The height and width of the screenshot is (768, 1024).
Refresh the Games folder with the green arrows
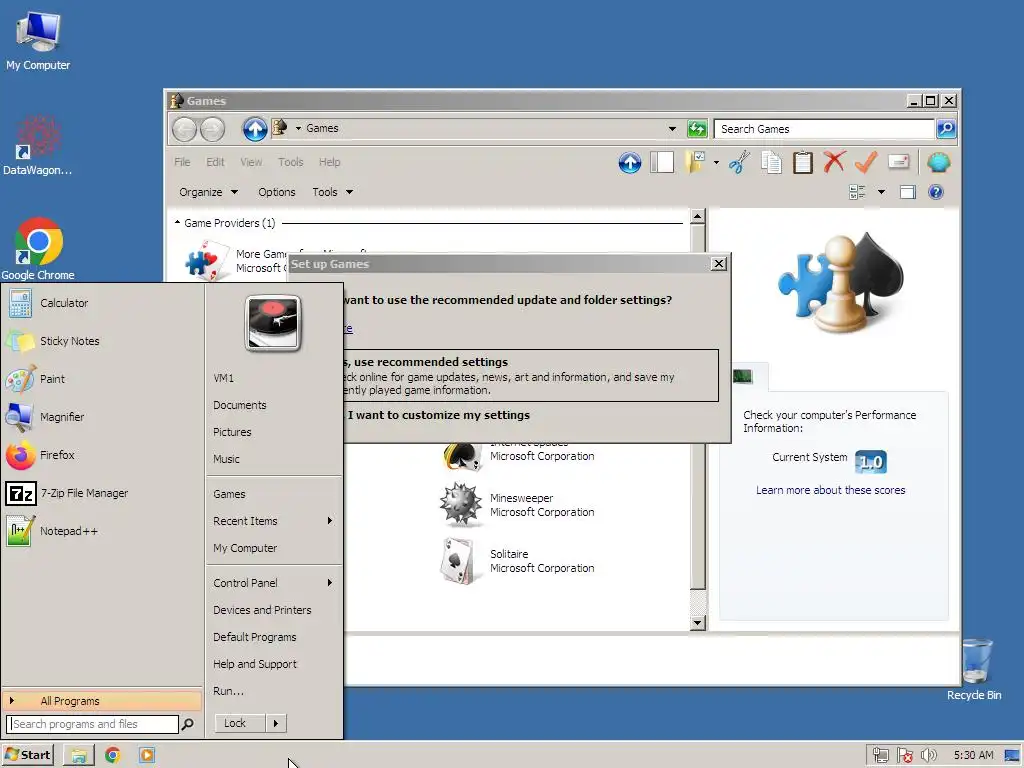click(x=697, y=129)
